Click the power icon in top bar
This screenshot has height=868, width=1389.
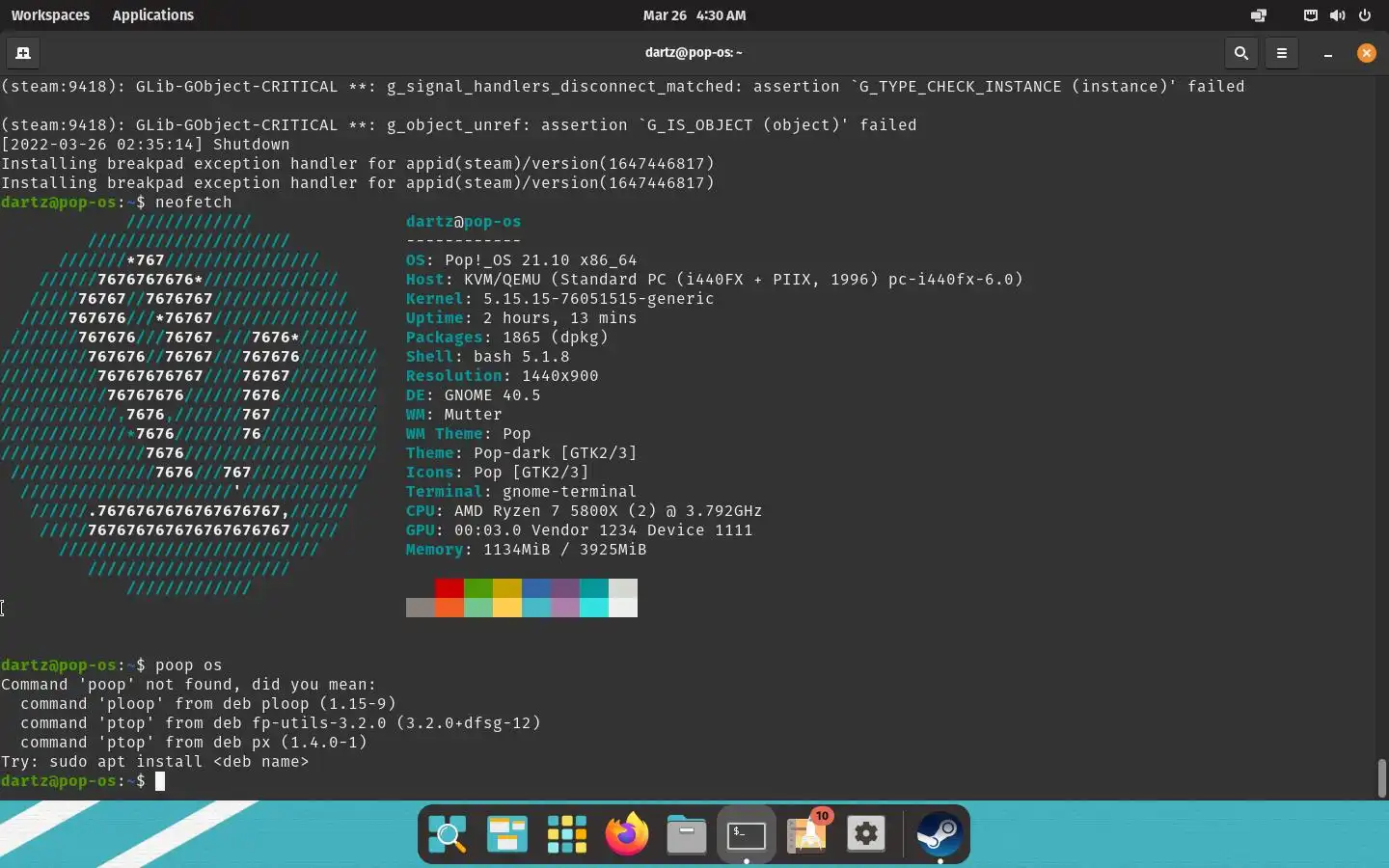pyautogui.click(x=1365, y=15)
